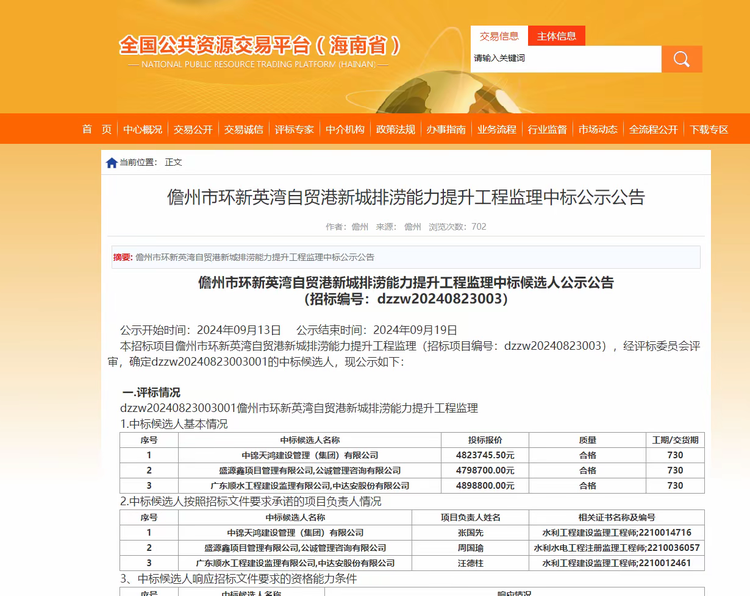Click the platform logo title 全国公共资源交易平台
Image resolution: width=750 pixels, height=596 pixels.
click(260, 46)
